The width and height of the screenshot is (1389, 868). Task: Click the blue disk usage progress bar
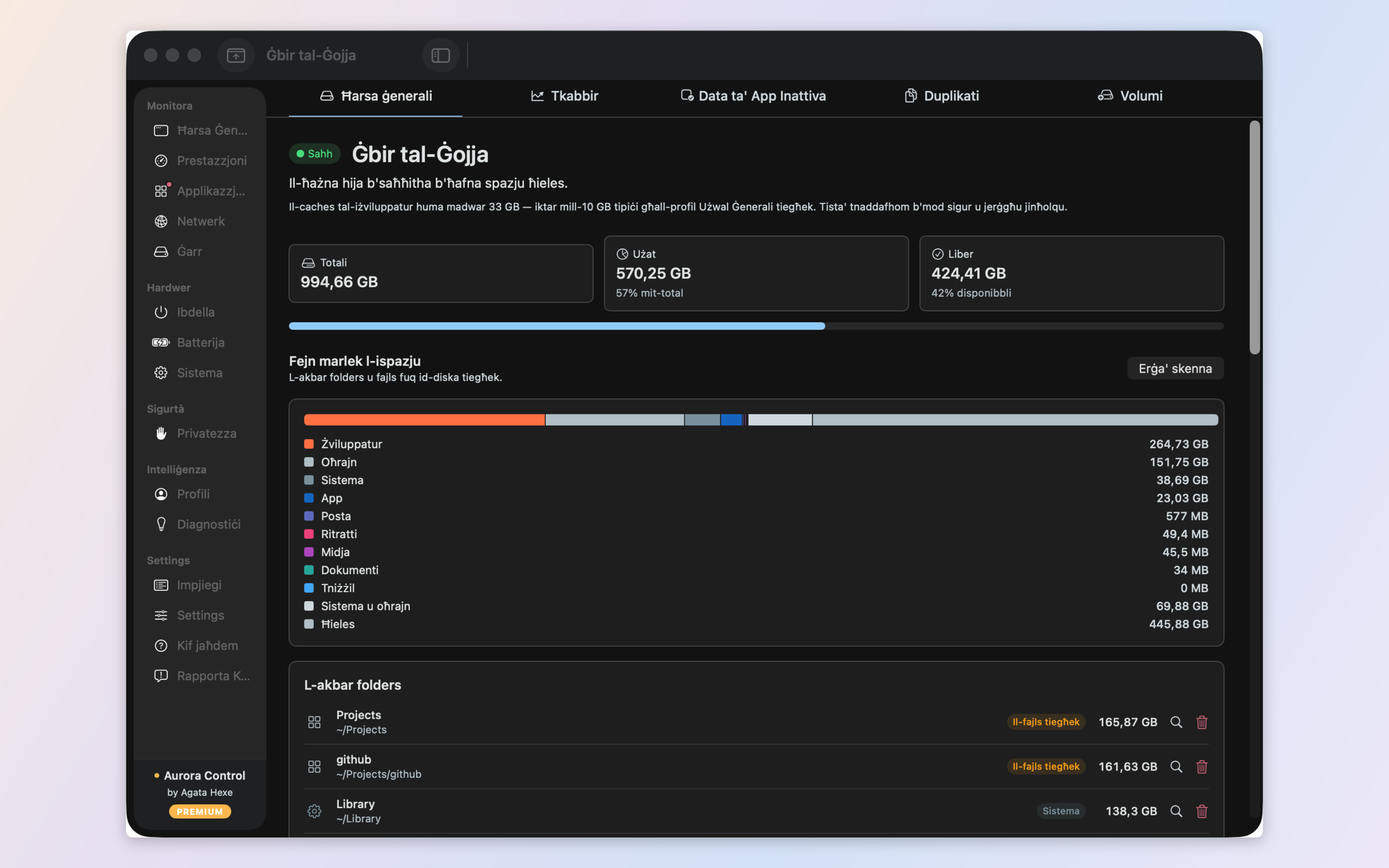557,326
